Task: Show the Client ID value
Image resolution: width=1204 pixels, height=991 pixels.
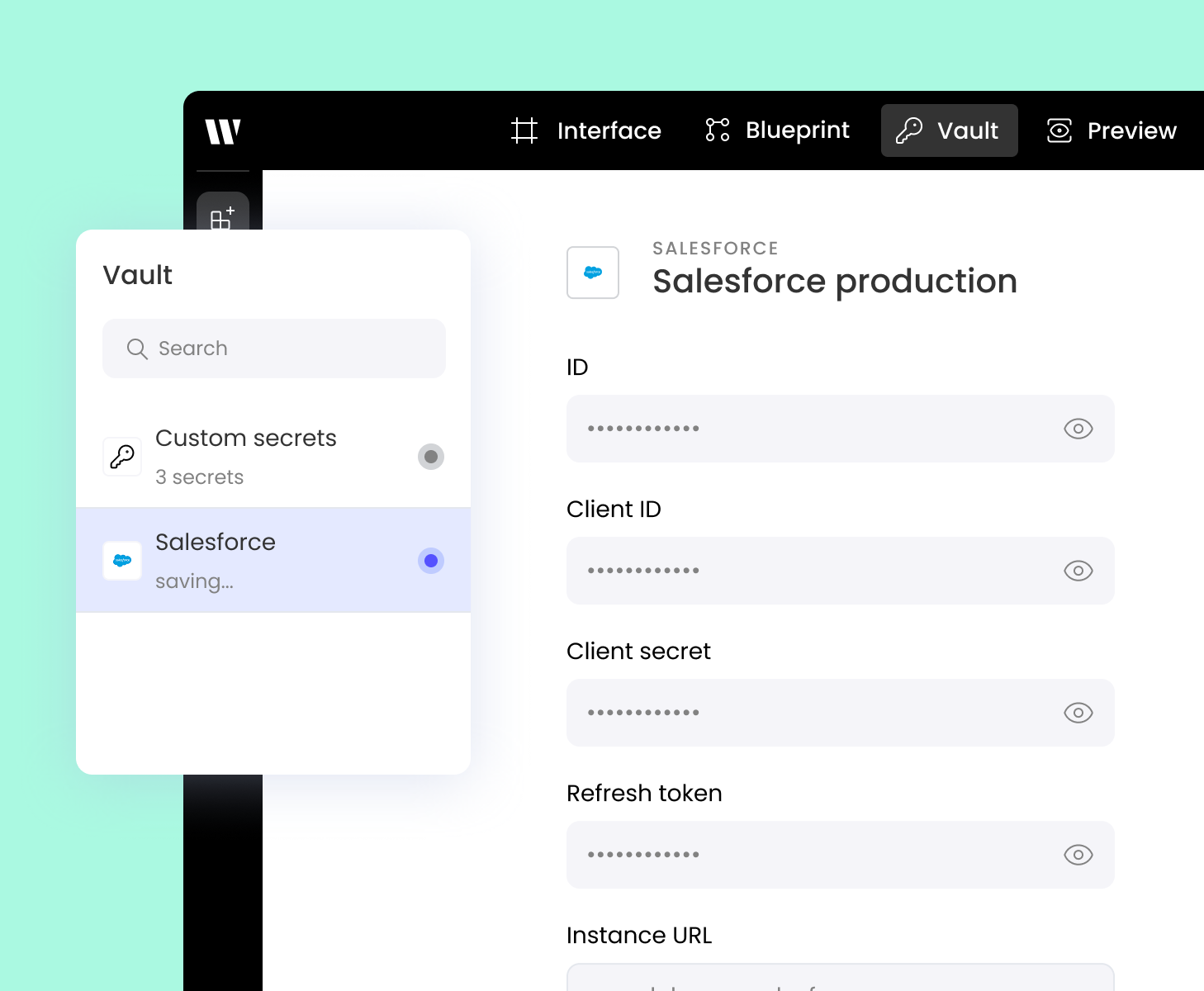Action: tap(1078, 571)
